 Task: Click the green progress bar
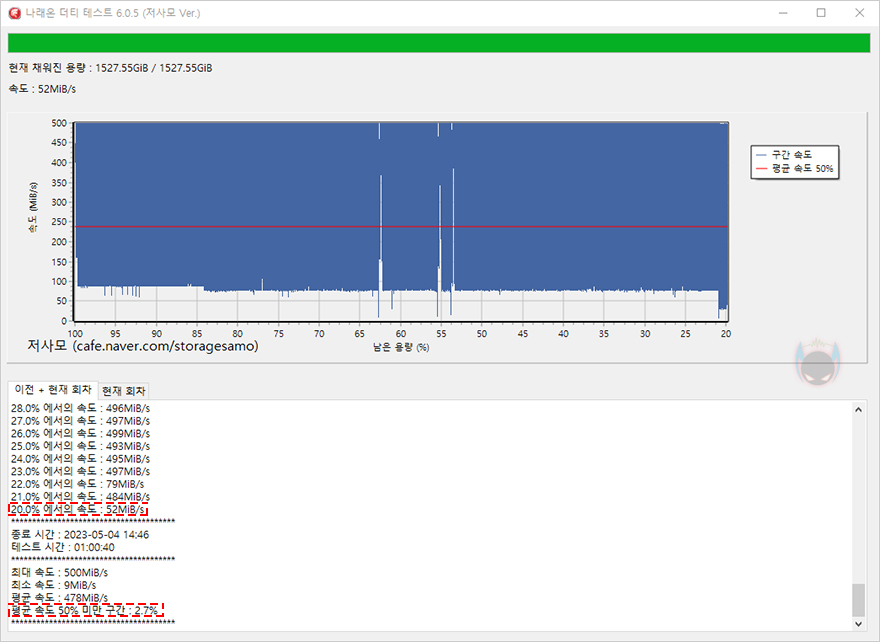point(439,43)
